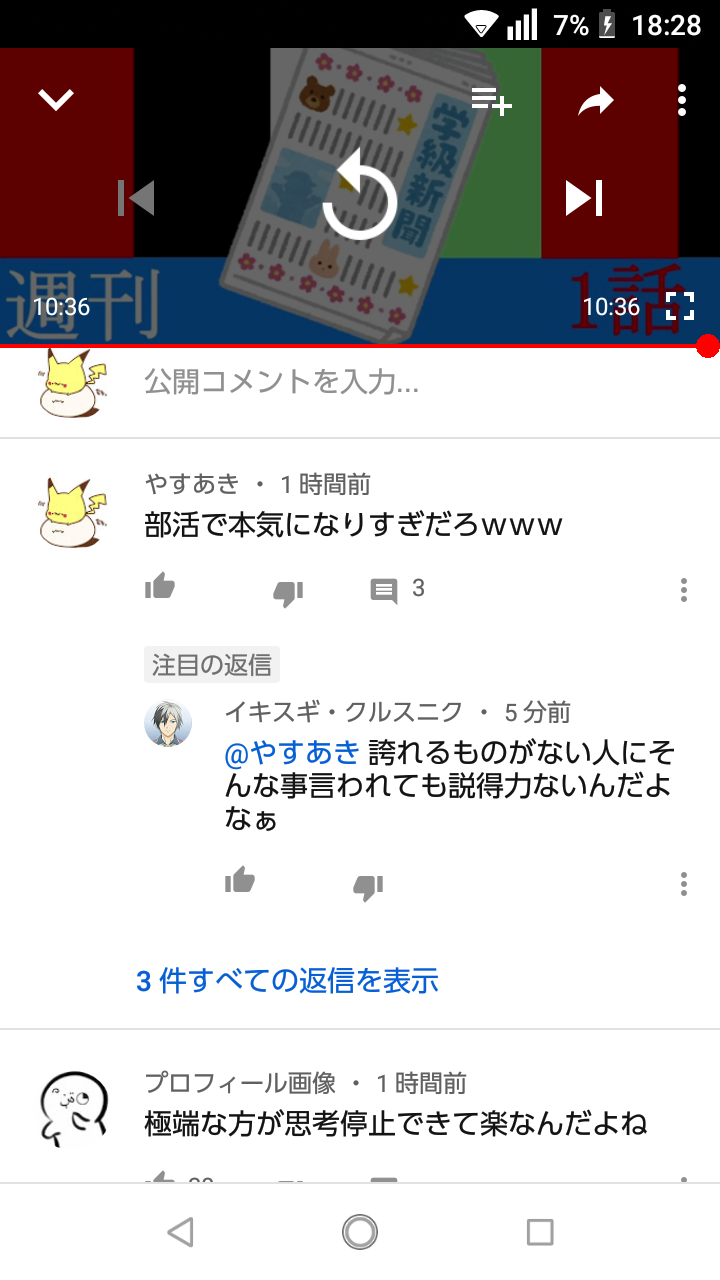The image size is (720, 1280).
Task: Dislike イキスギ・クルスニク's reply
Action: (x=368, y=887)
